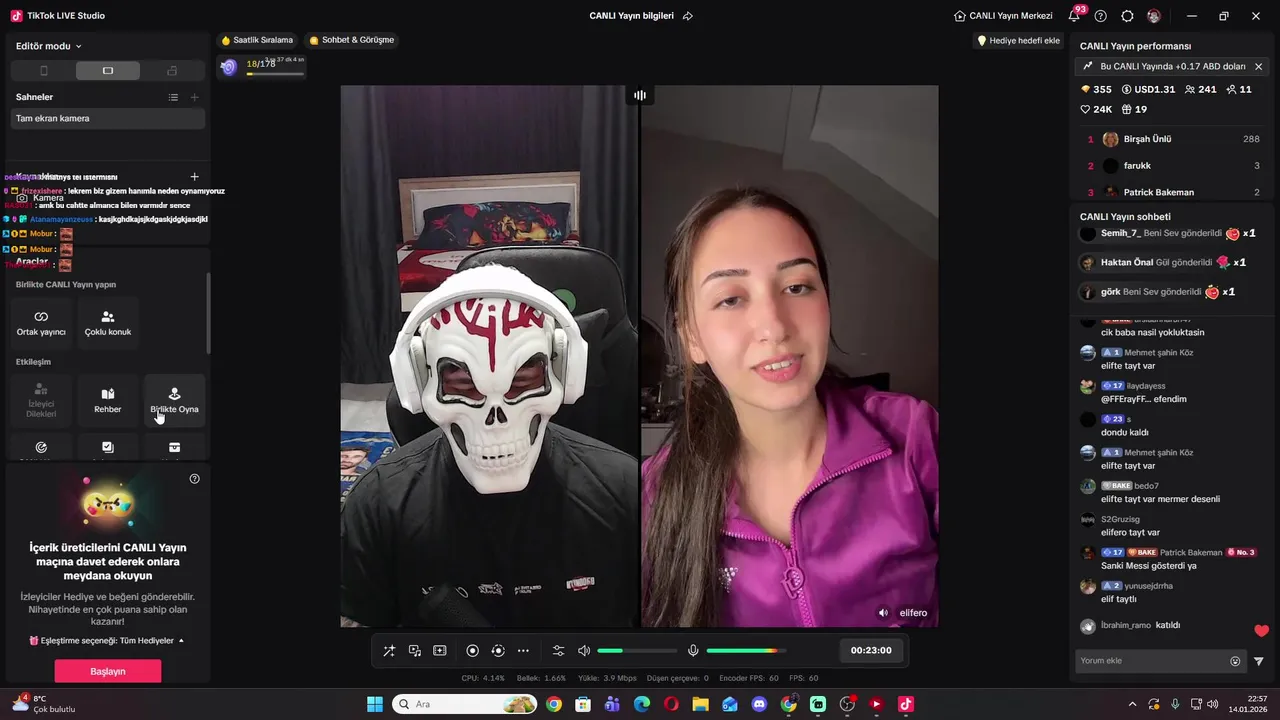The image size is (1280, 720).
Task: Add a new source with plus icon
Action: click(194, 176)
